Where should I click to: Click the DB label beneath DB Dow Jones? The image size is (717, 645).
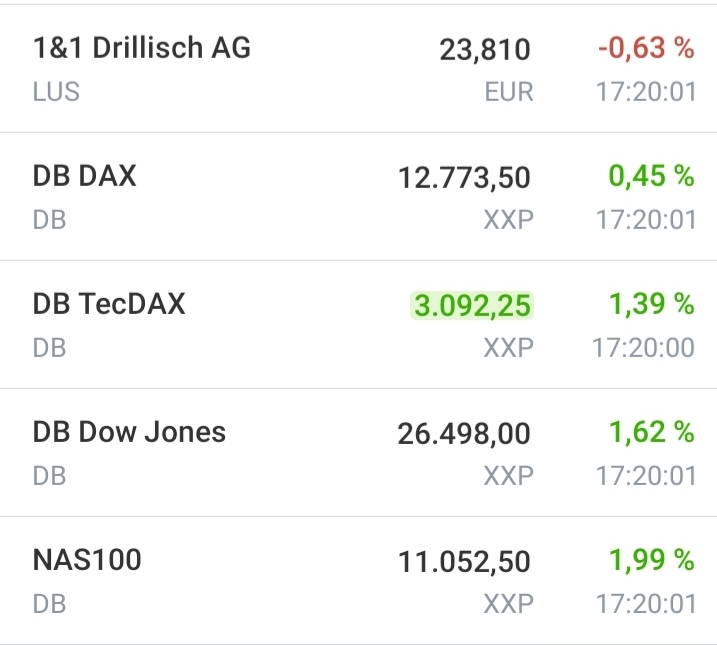pos(49,476)
